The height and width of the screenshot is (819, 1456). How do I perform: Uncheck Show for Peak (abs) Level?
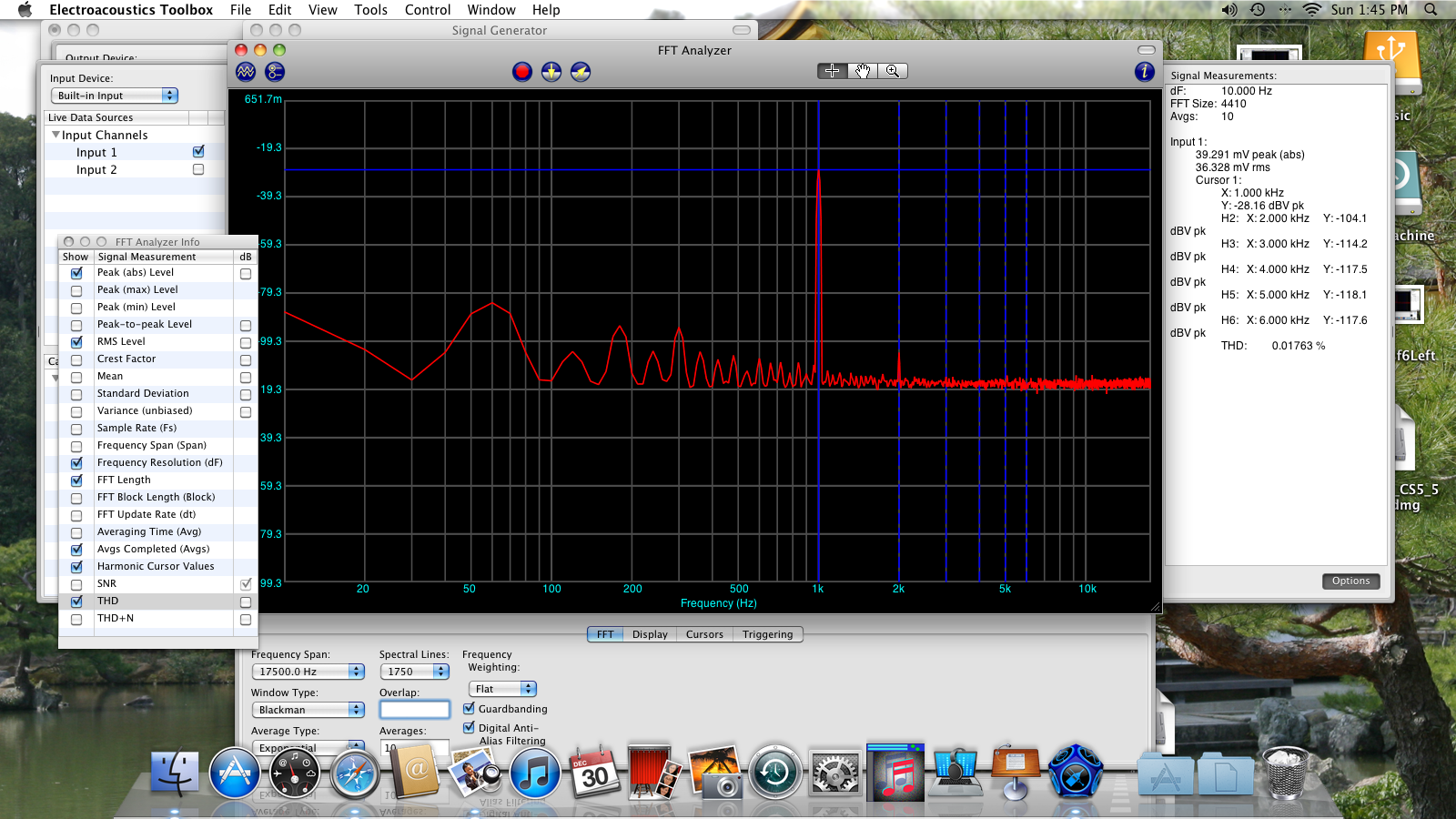(x=76, y=273)
